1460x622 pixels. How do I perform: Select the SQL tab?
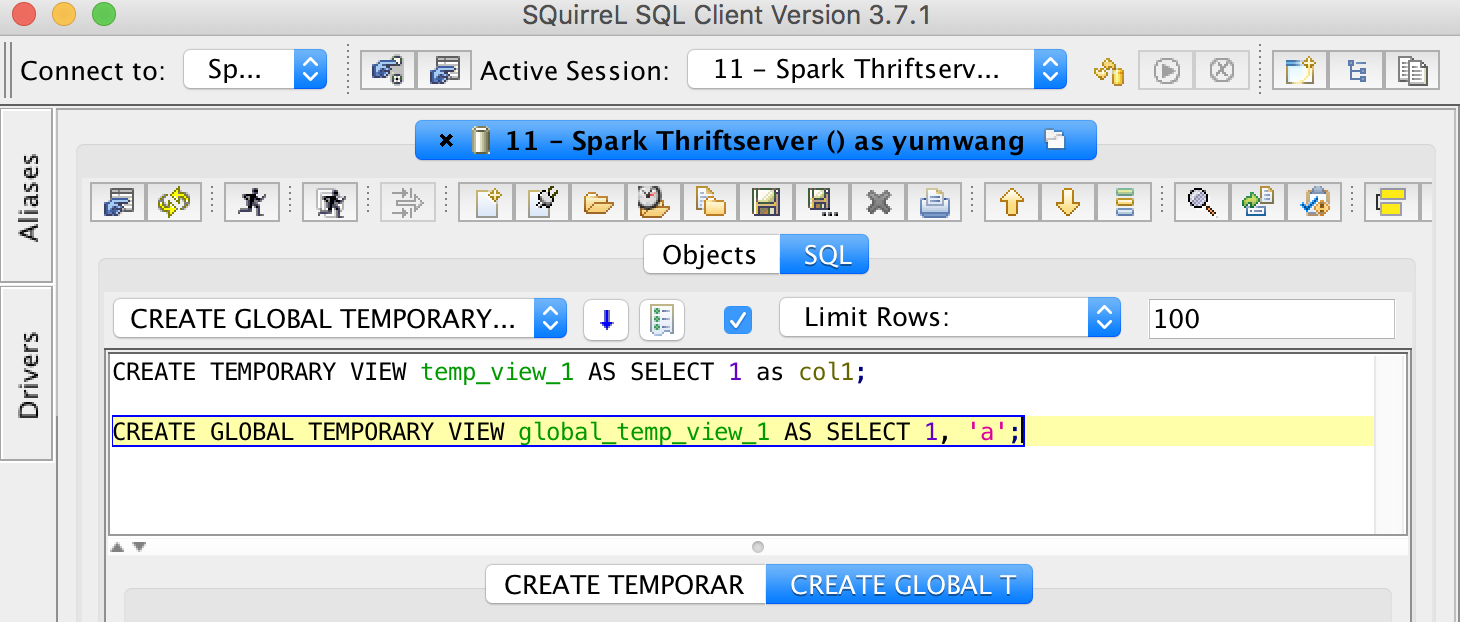pyautogui.click(x=826, y=255)
